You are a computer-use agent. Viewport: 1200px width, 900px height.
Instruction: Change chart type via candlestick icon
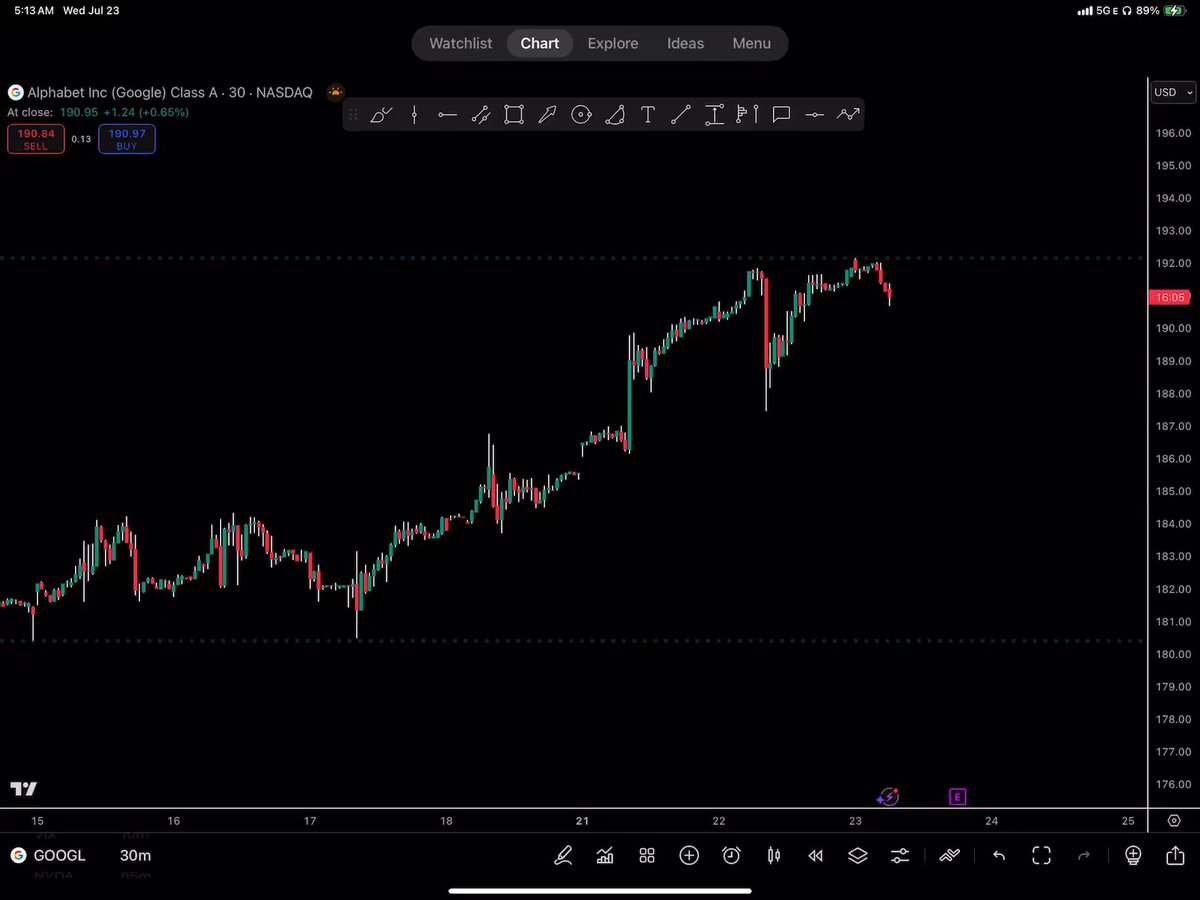(x=773, y=856)
